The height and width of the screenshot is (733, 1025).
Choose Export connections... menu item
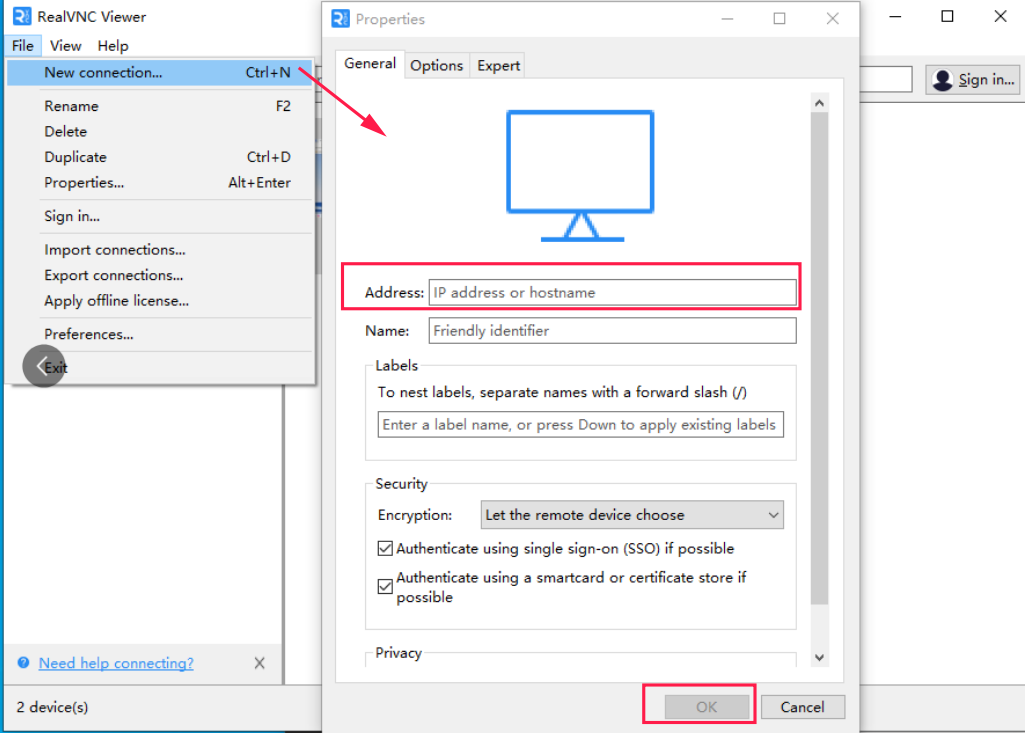click(x=160, y=275)
